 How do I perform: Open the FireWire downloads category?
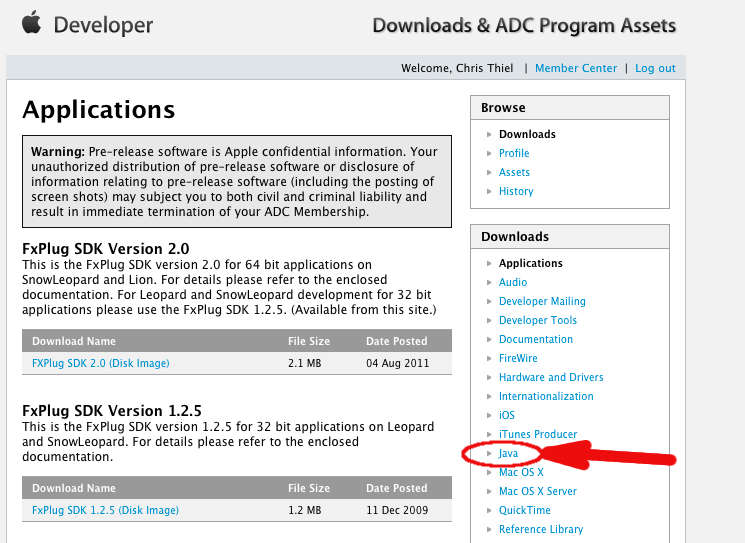[518, 358]
